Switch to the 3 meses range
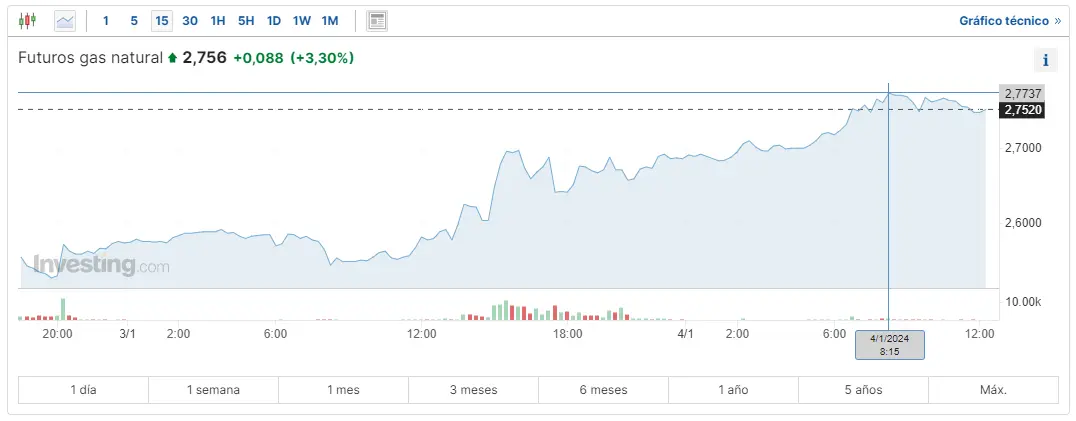This screenshot has height=421, width=1076. [473, 390]
